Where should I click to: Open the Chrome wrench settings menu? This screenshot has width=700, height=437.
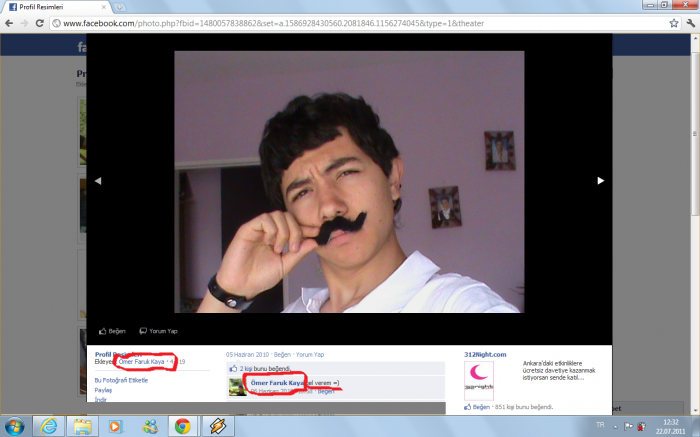coord(687,23)
